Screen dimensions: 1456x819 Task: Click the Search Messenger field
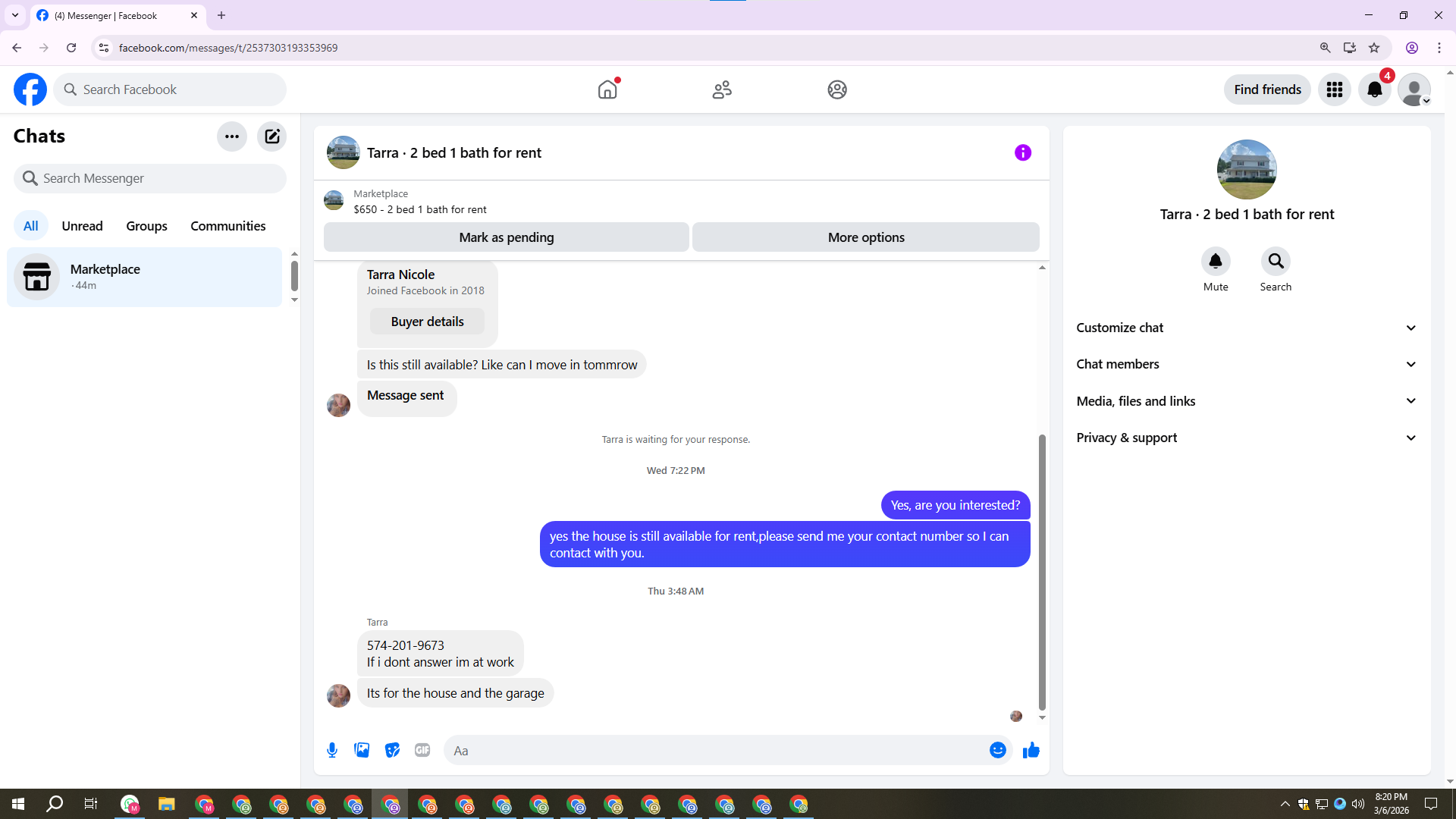(150, 178)
